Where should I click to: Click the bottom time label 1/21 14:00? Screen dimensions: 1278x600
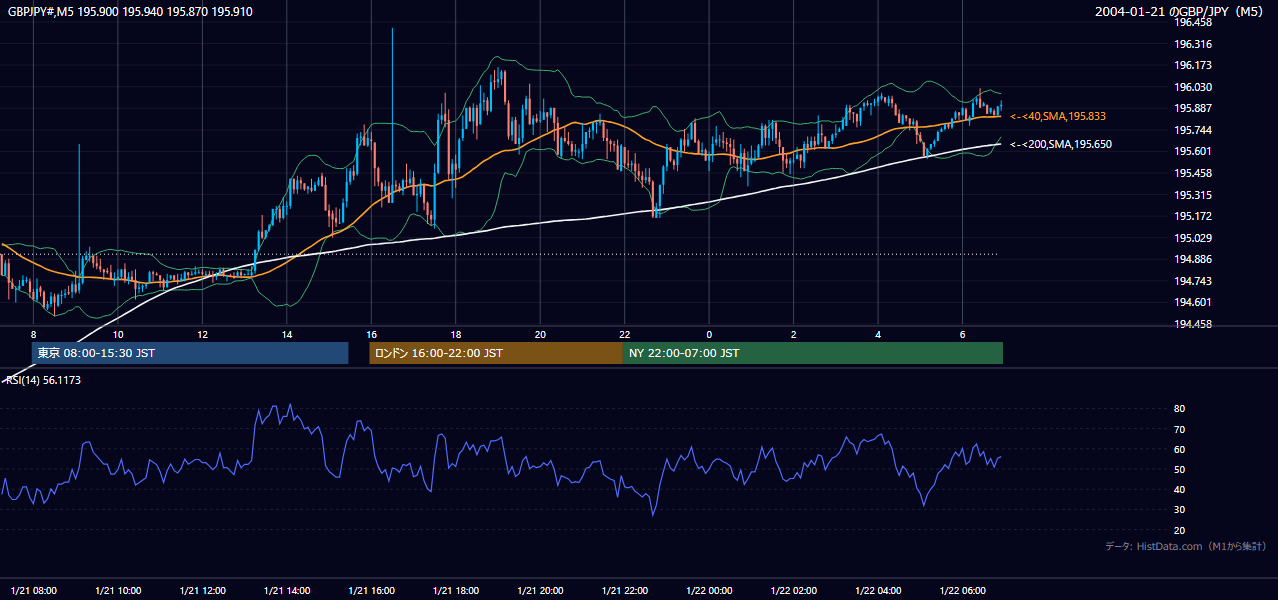[287, 591]
